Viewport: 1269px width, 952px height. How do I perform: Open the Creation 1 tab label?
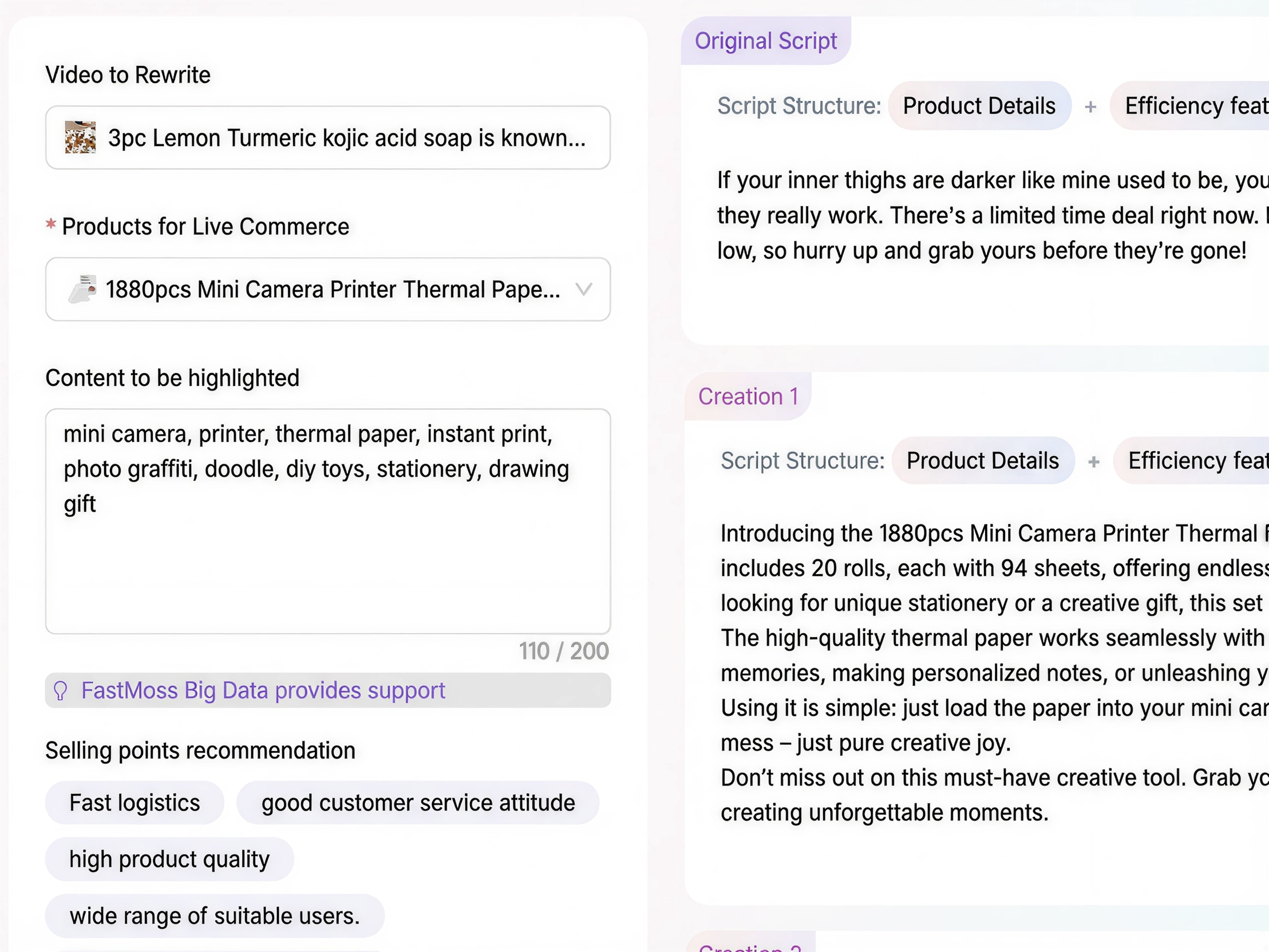[x=748, y=396]
